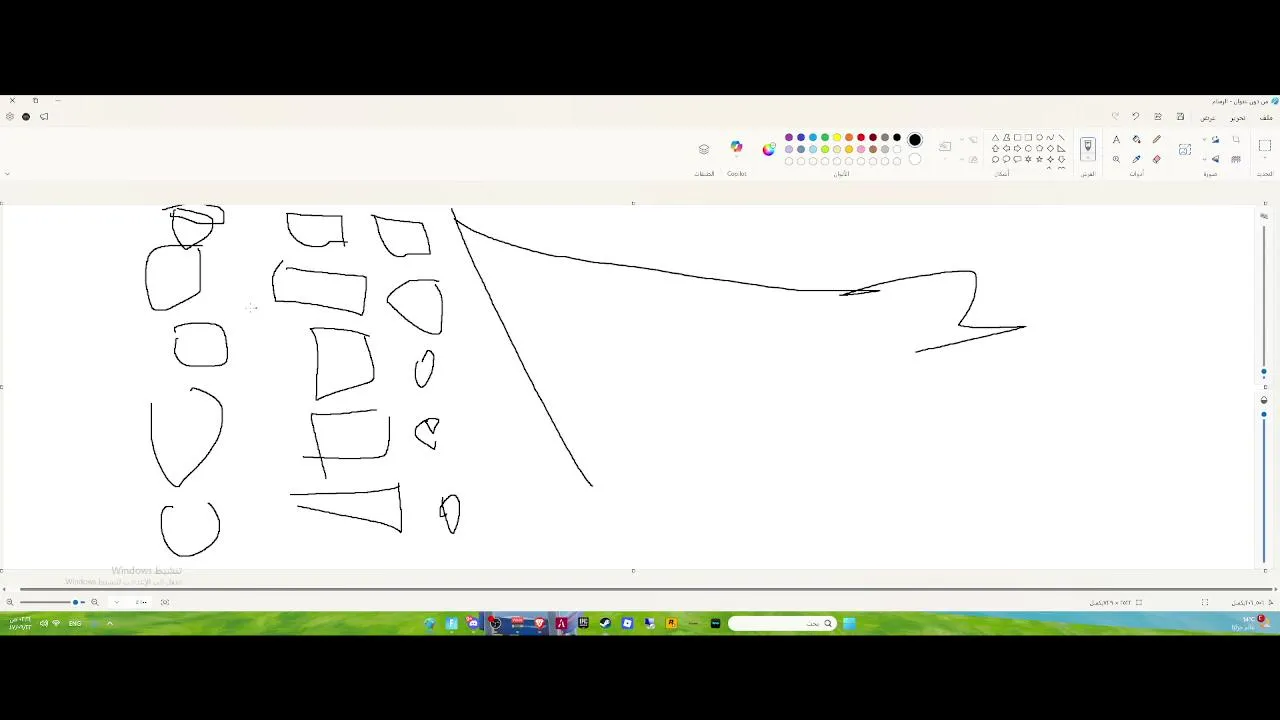Open Copilot in Paint ribbon
The height and width of the screenshot is (720, 1280).
(x=737, y=147)
